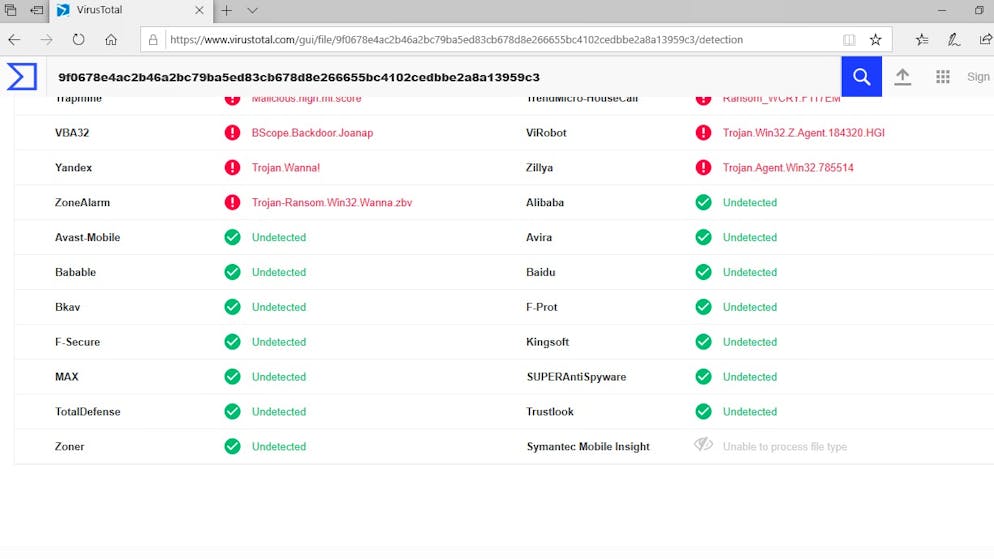
Task: Click the share page icon
Action: [x=986, y=39]
